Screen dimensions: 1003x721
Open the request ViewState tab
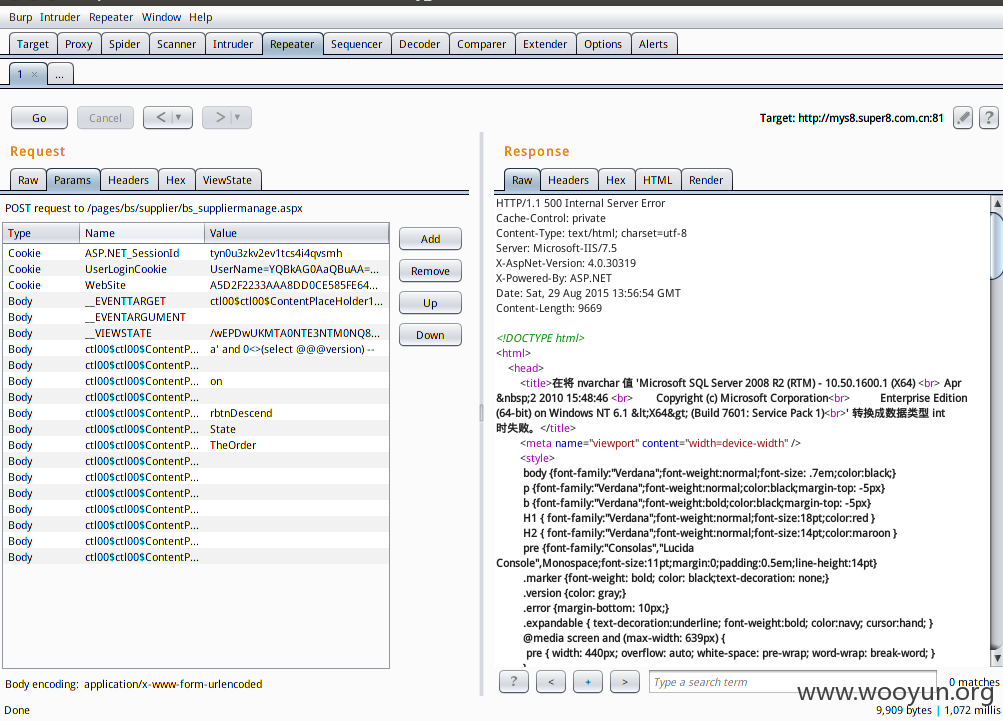227,180
